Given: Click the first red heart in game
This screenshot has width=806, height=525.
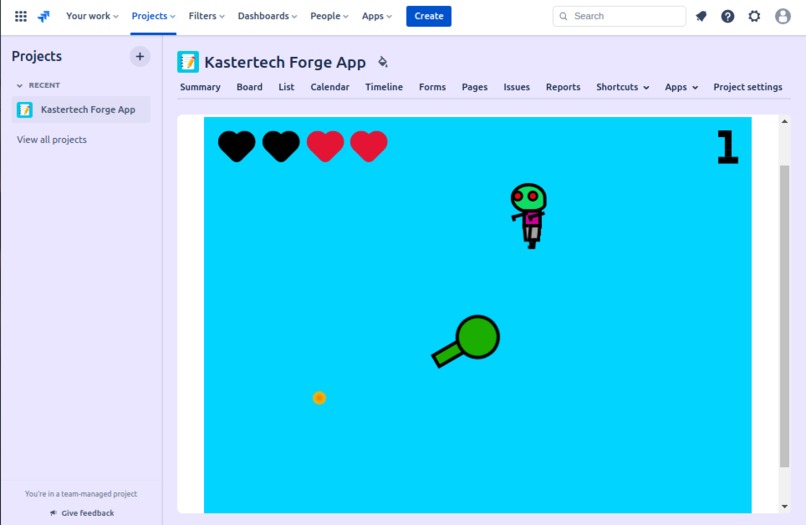Looking at the screenshot, I should [x=325, y=146].
